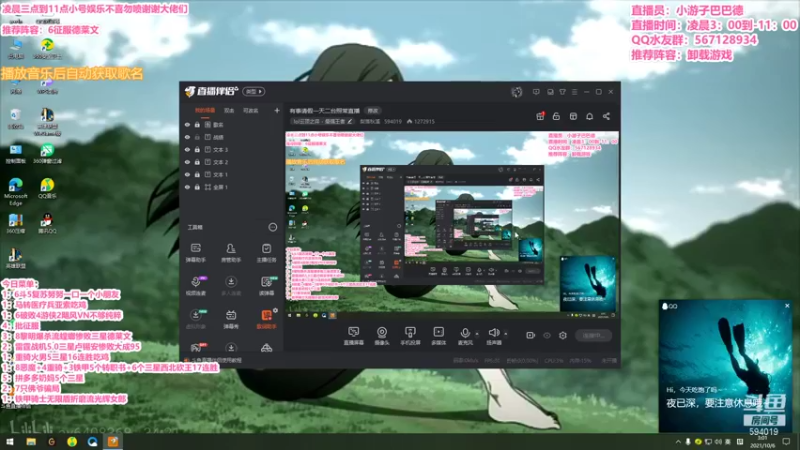Collapse the 工具箱 toolbox panel
The height and width of the screenshot is (450, 800).
click(x=273, y=227)
